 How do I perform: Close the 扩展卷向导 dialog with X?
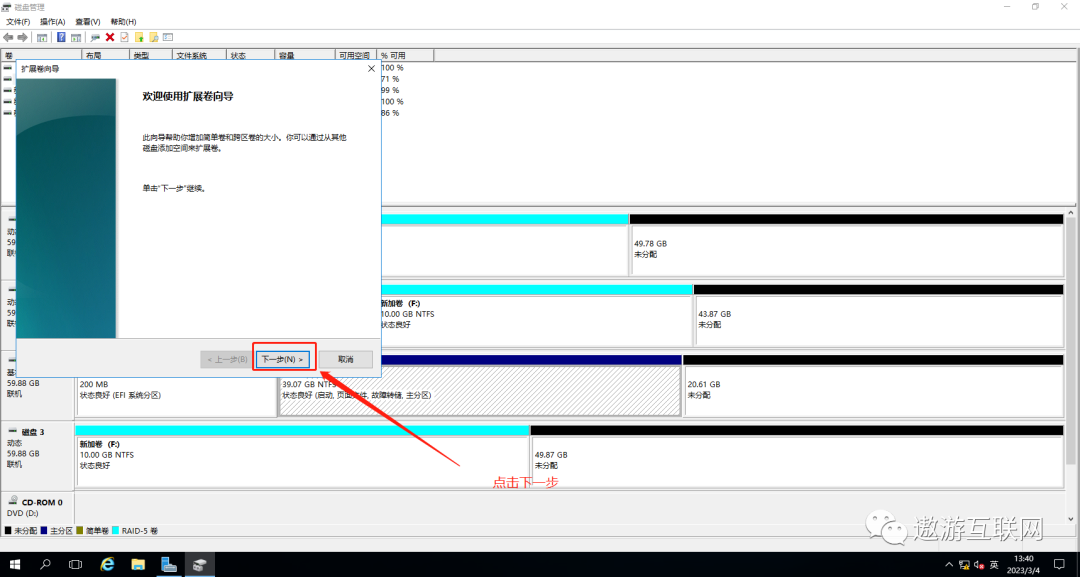coord(371,69)
